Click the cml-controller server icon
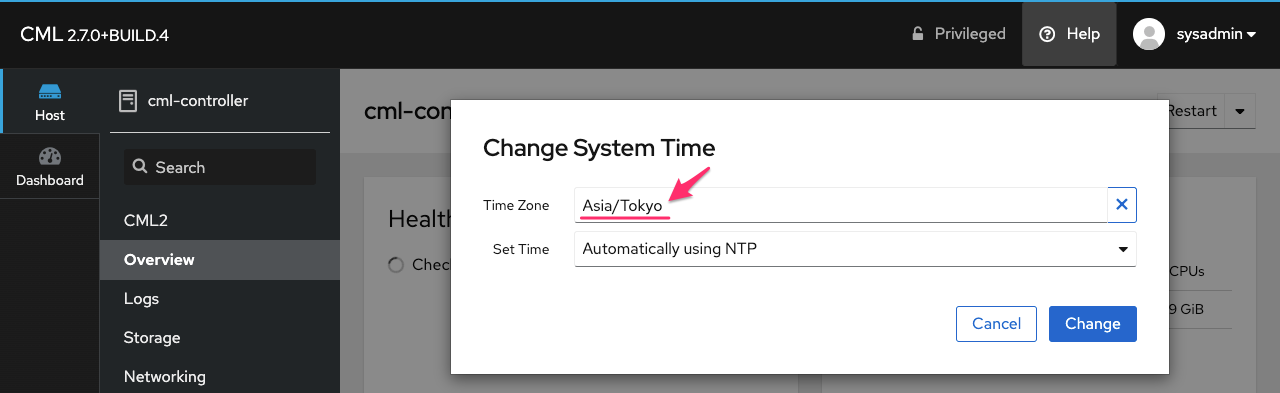 pos(128,100)
